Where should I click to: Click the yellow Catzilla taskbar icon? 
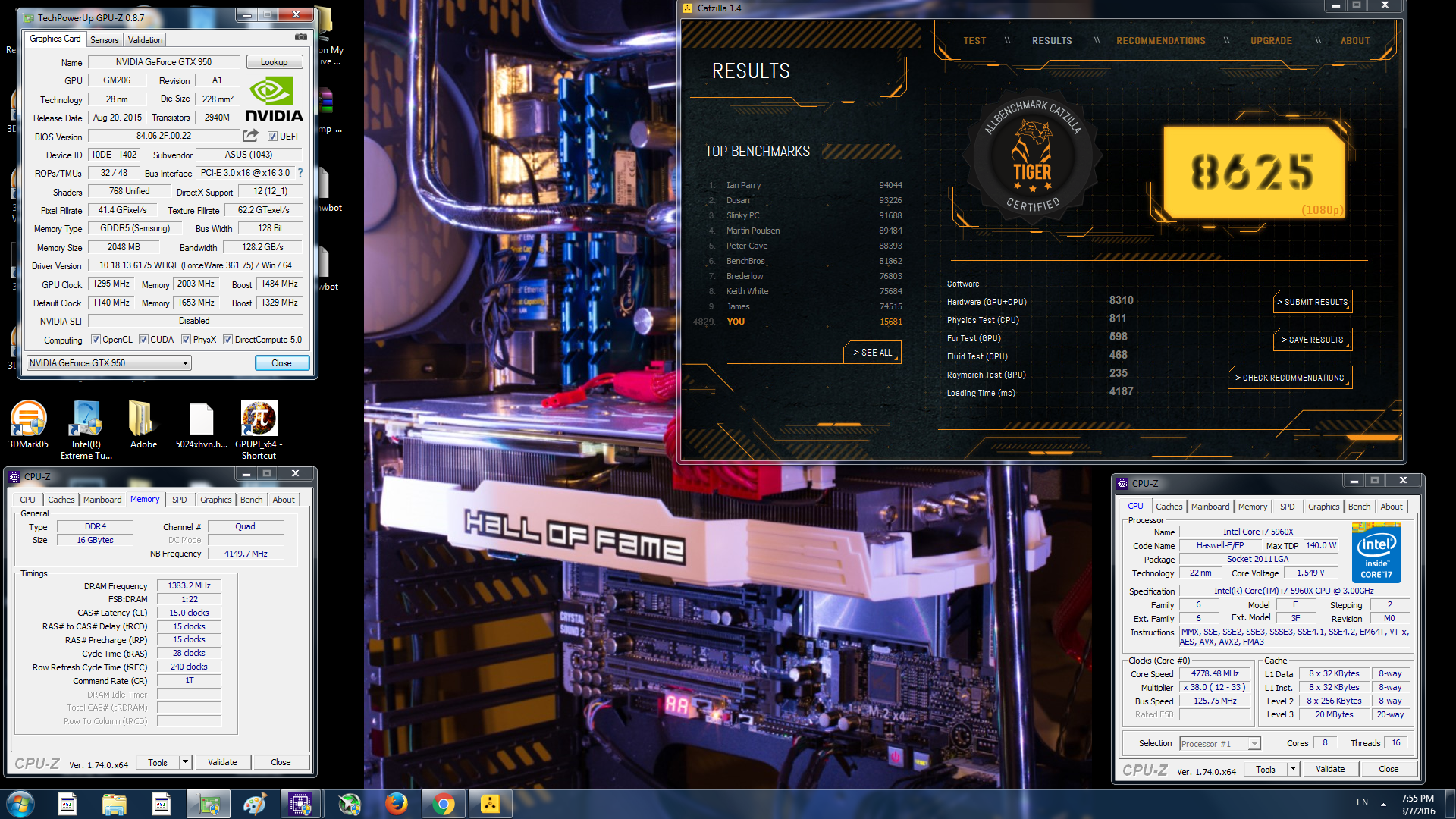pyautogui.click(x=491, y=804)
